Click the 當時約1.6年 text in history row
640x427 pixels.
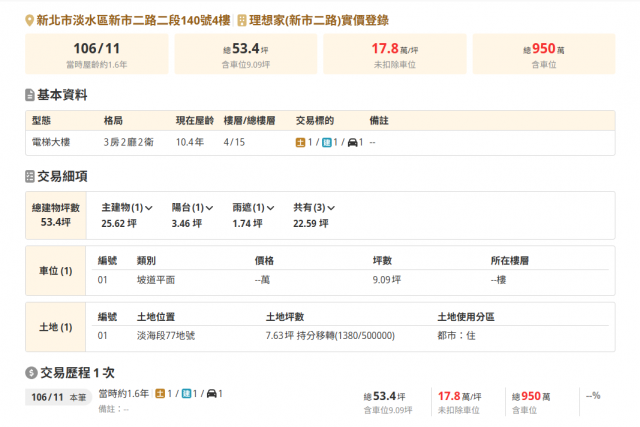pos(124,394)
